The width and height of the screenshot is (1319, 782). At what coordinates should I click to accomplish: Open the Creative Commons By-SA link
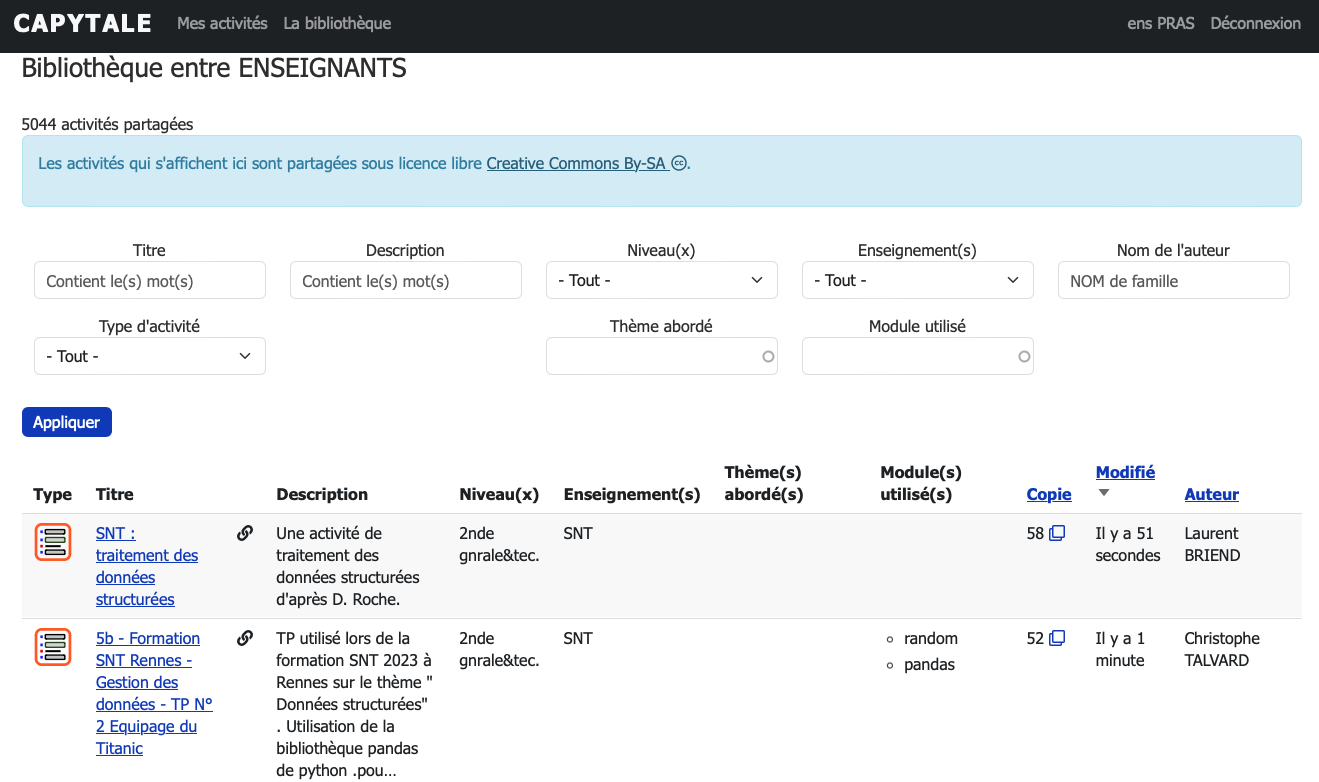(575, 164)
